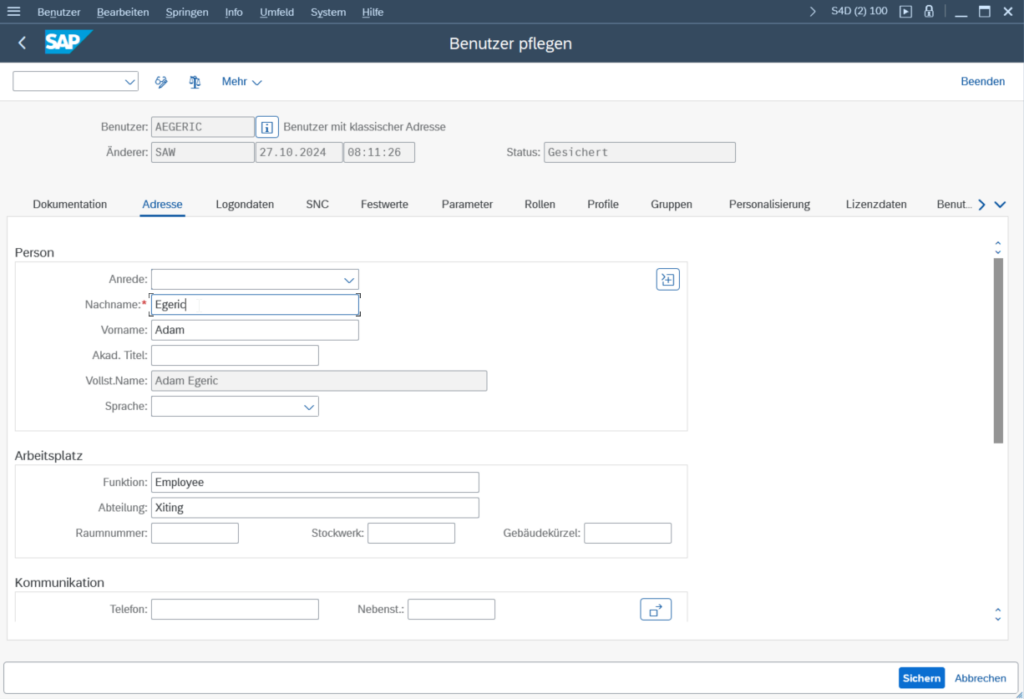This screenshot has height=699, width=1024.
Task: Select the Adresse tab
Action: (x=162, y=204)
